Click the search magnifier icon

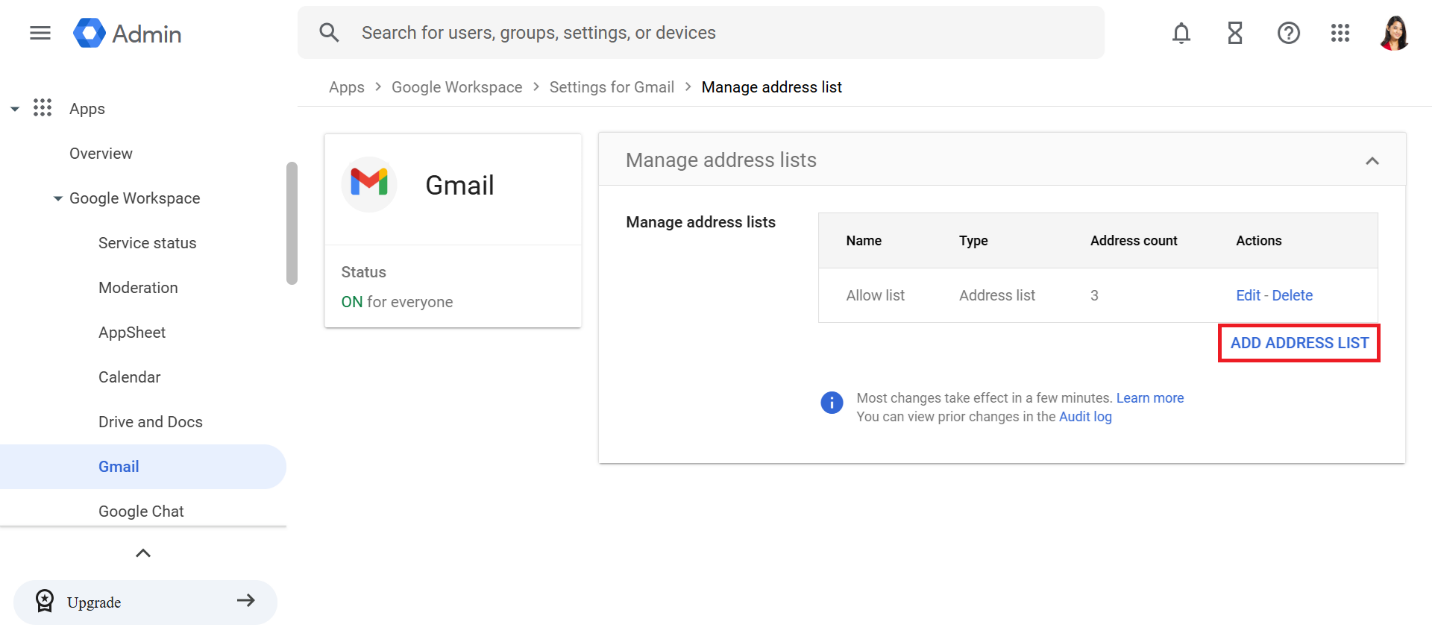point(329,33)
